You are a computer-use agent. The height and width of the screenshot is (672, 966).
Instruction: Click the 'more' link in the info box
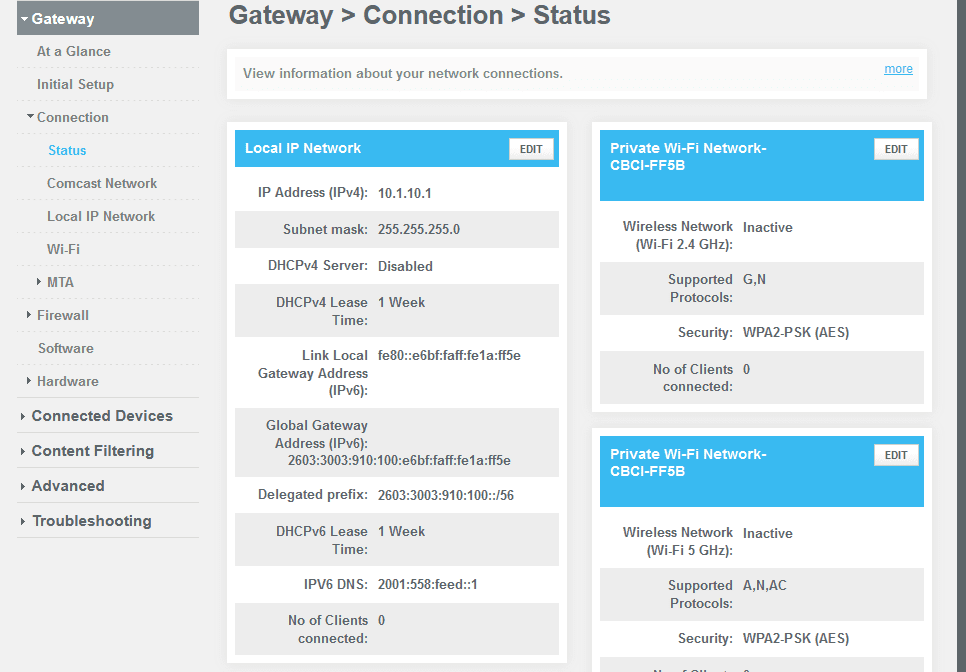coord(898,69)
